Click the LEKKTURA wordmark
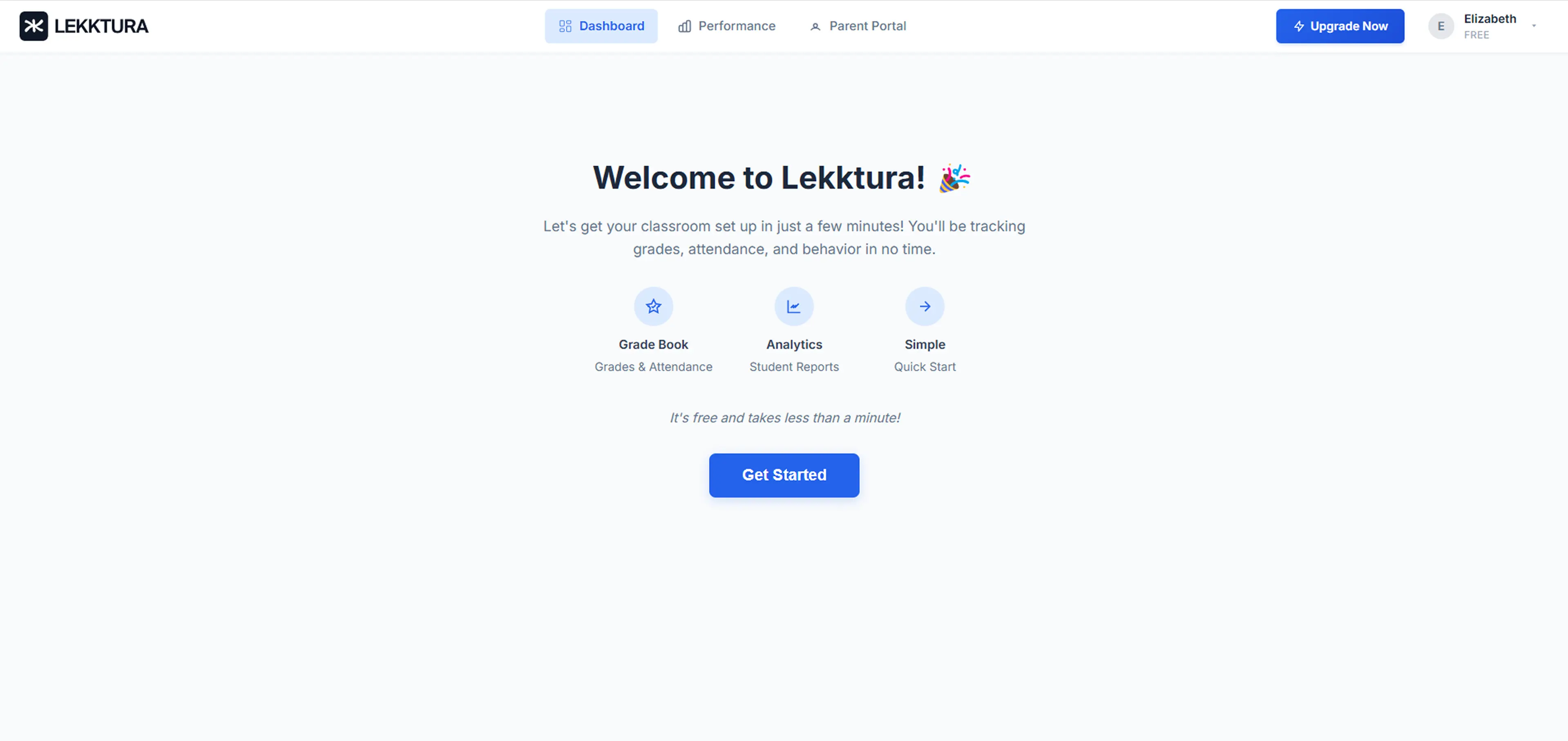The height and width of the screenshot is (741, 1568). pos(101,26)
